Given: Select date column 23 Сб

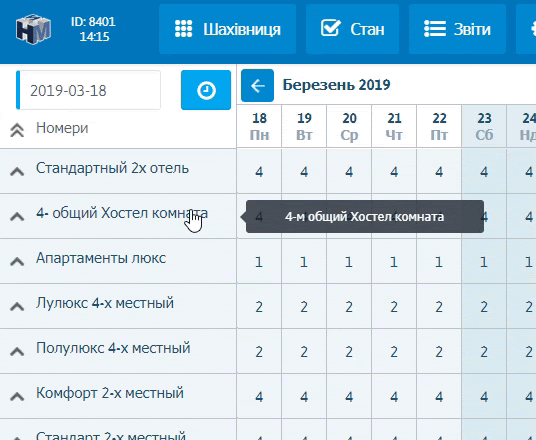Looking at the screenshot, I should point(484,126).
